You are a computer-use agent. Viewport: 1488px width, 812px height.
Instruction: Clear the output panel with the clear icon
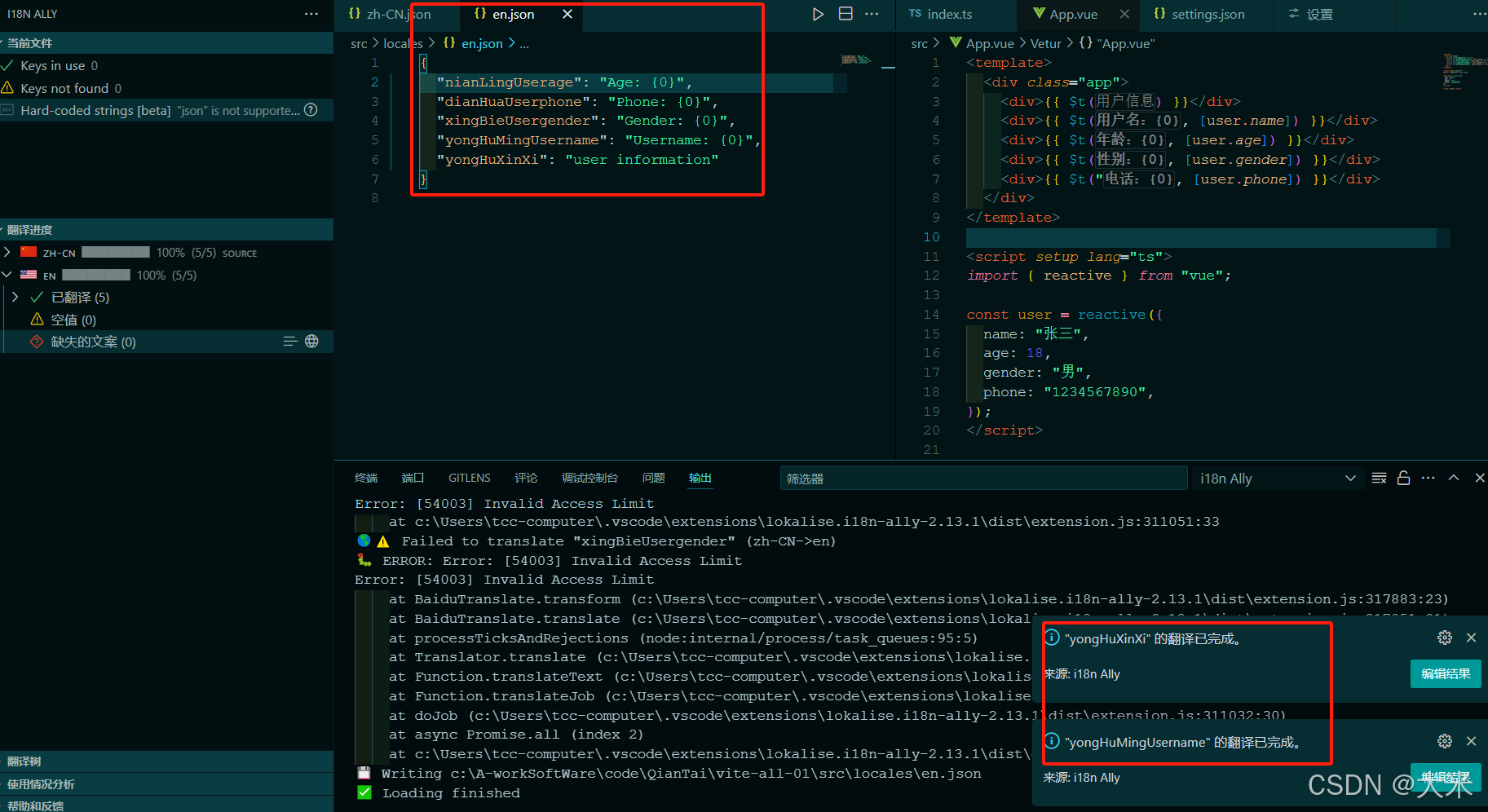[1379, 478]
